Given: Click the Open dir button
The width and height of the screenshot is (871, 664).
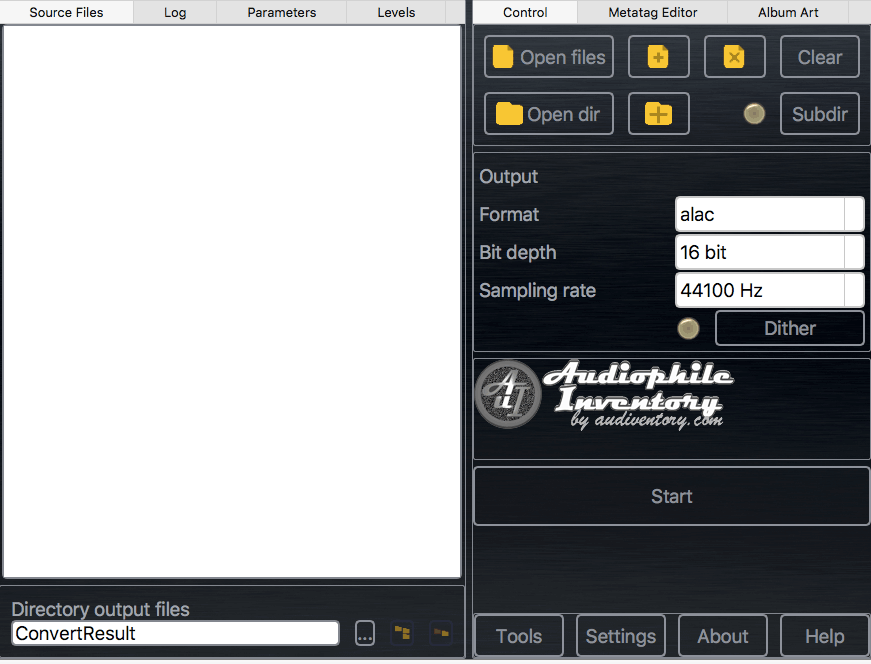Looking at the screenshot, I should click(549, 114).
